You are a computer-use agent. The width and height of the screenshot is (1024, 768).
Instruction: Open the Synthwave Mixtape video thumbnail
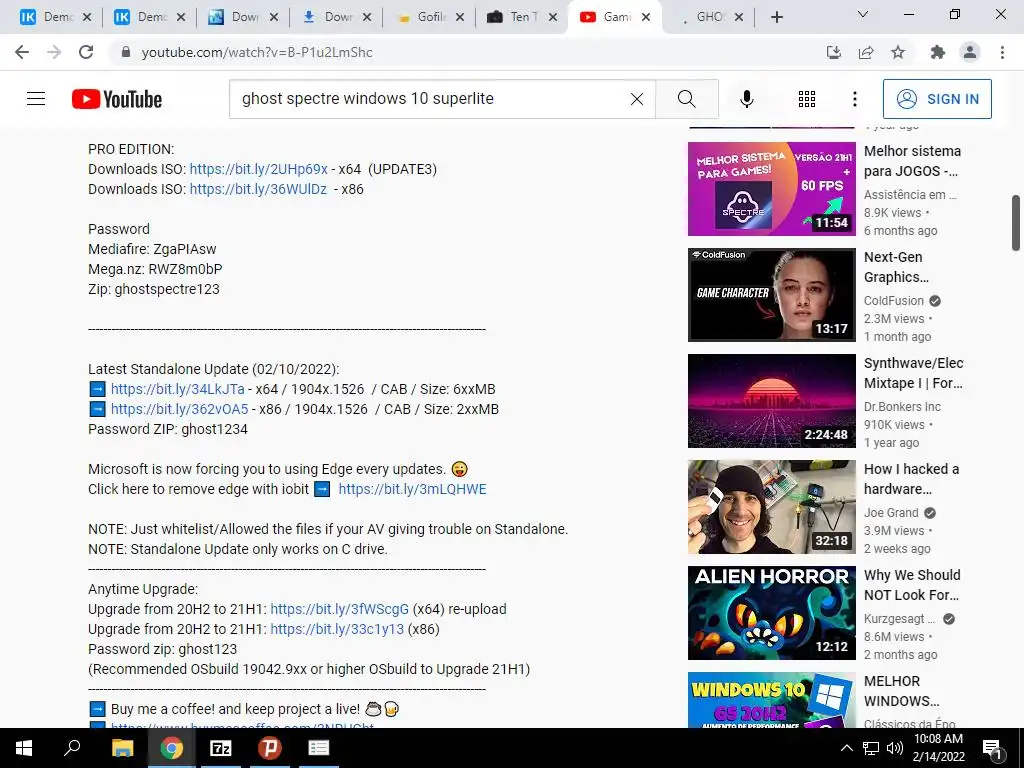click(x=771, y=400)
